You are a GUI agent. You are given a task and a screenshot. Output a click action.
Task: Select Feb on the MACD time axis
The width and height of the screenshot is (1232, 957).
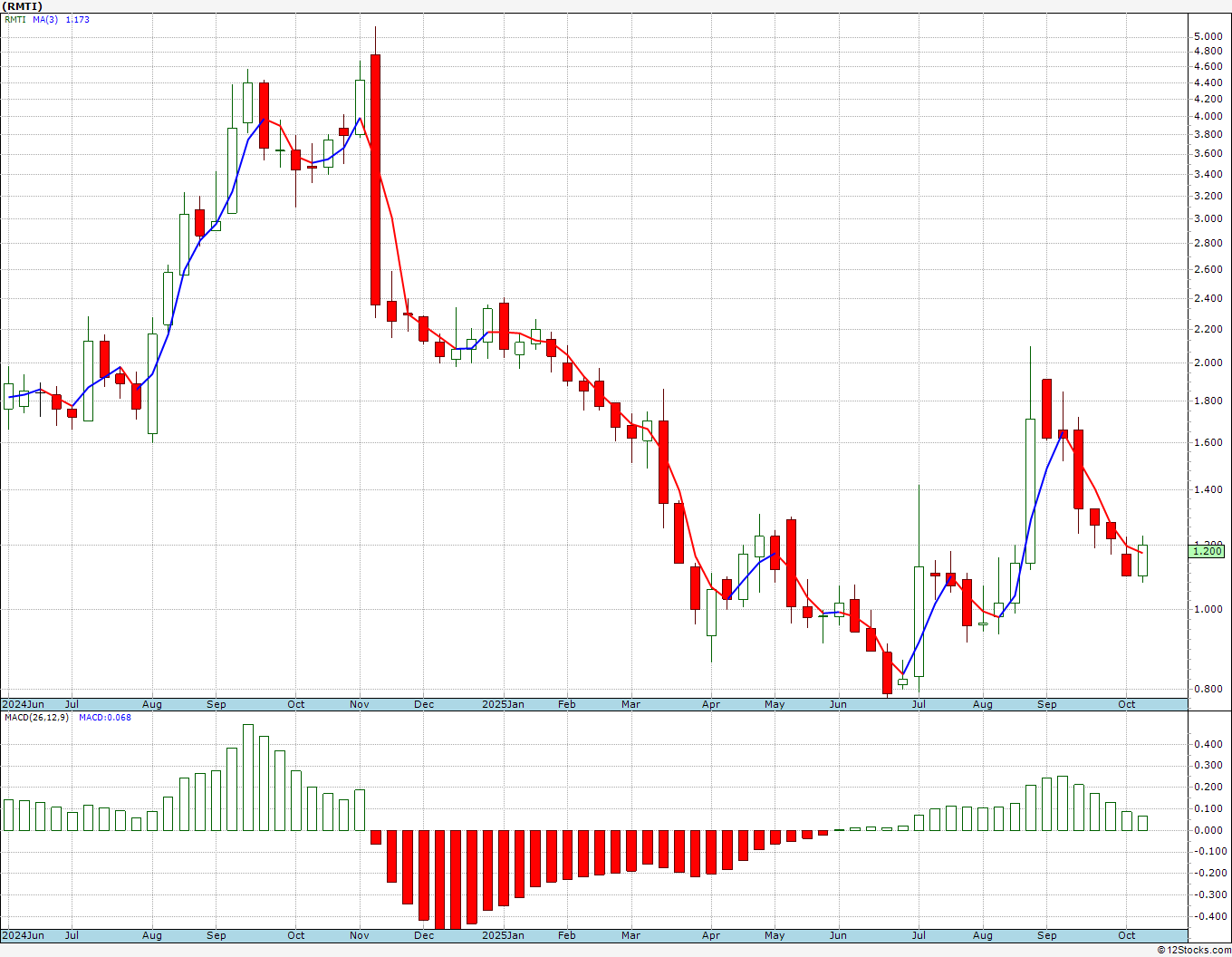click(566, 935)
